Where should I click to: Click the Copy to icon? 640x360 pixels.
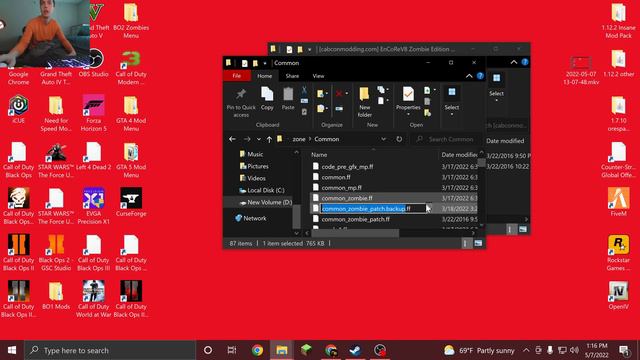coord(320,109)
